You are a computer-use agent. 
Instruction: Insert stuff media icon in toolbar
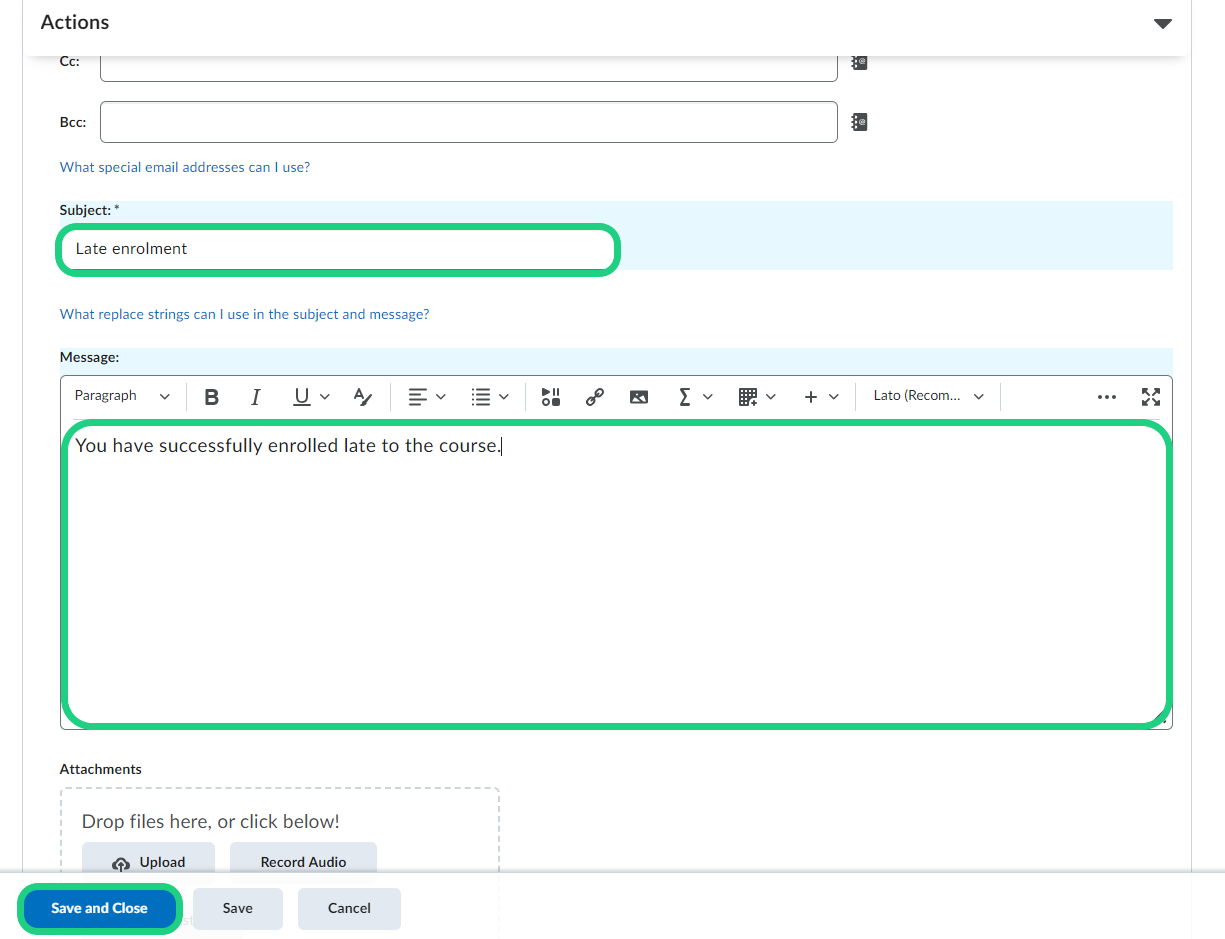[551, 397]
